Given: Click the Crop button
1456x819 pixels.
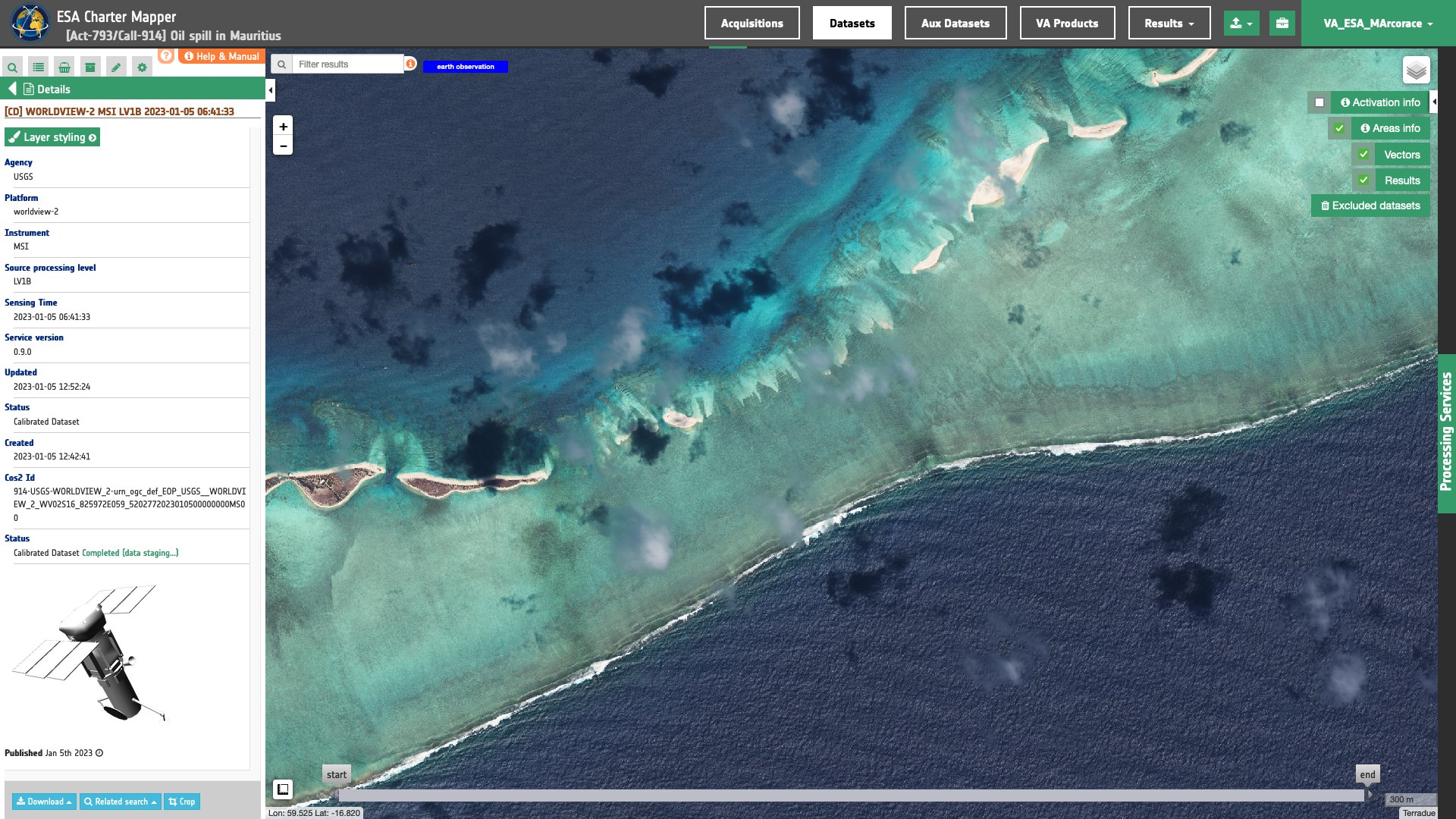Looking at the screenshot, I should (x=182, y=802).
